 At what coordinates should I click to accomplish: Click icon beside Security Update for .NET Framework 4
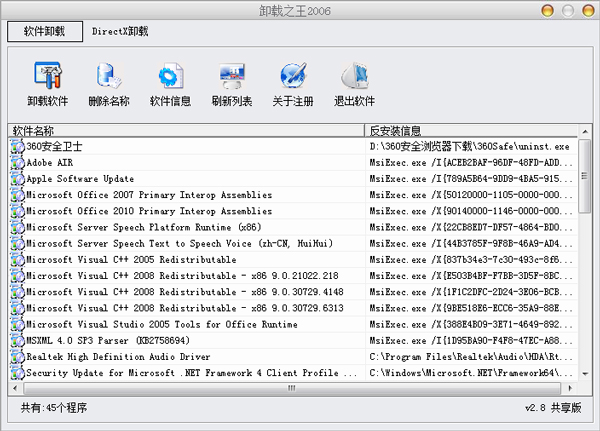point(18,373)
